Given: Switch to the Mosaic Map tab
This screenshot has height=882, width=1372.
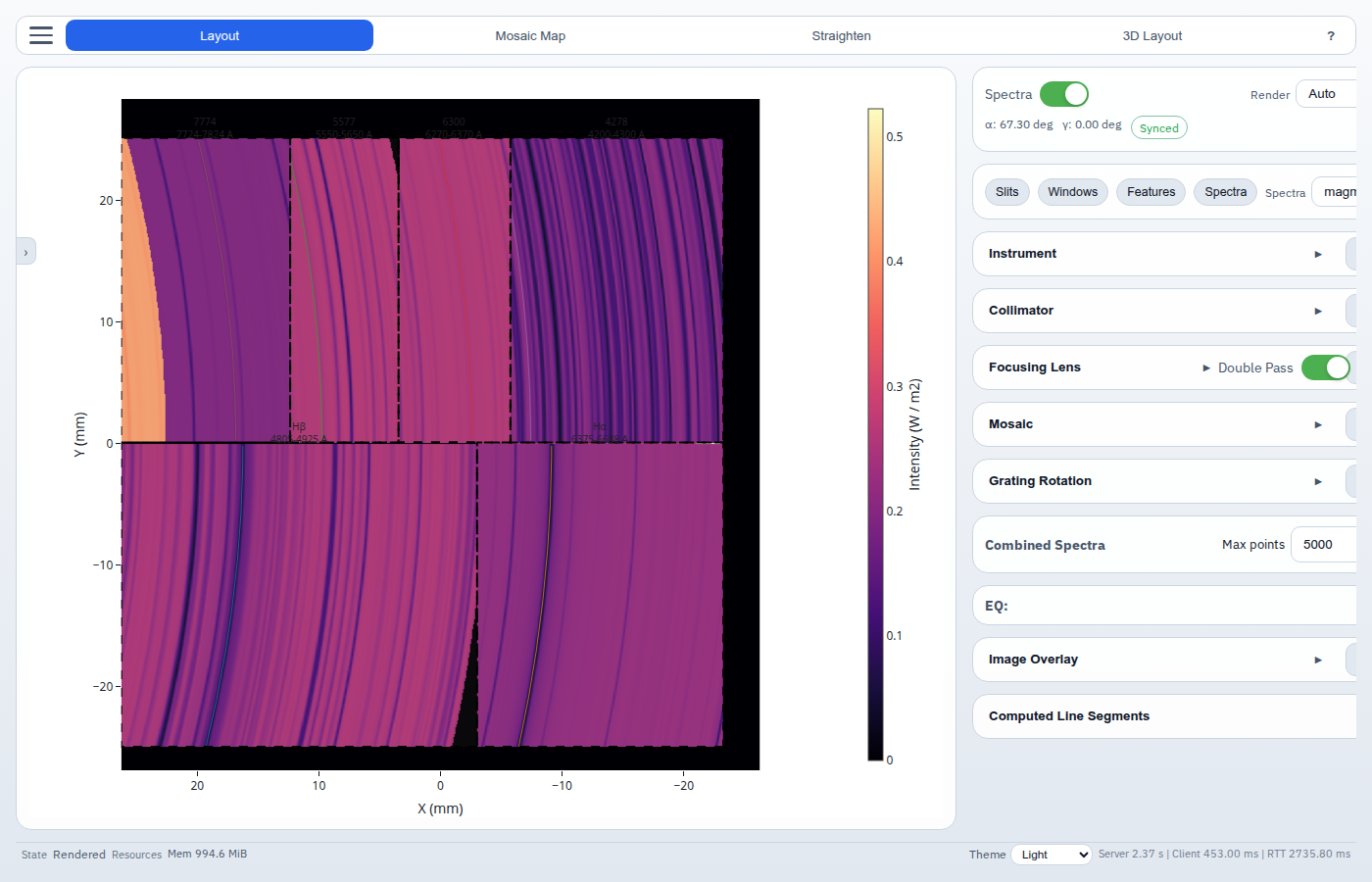Looking at the screenshot, I should (x=530, y=35).
